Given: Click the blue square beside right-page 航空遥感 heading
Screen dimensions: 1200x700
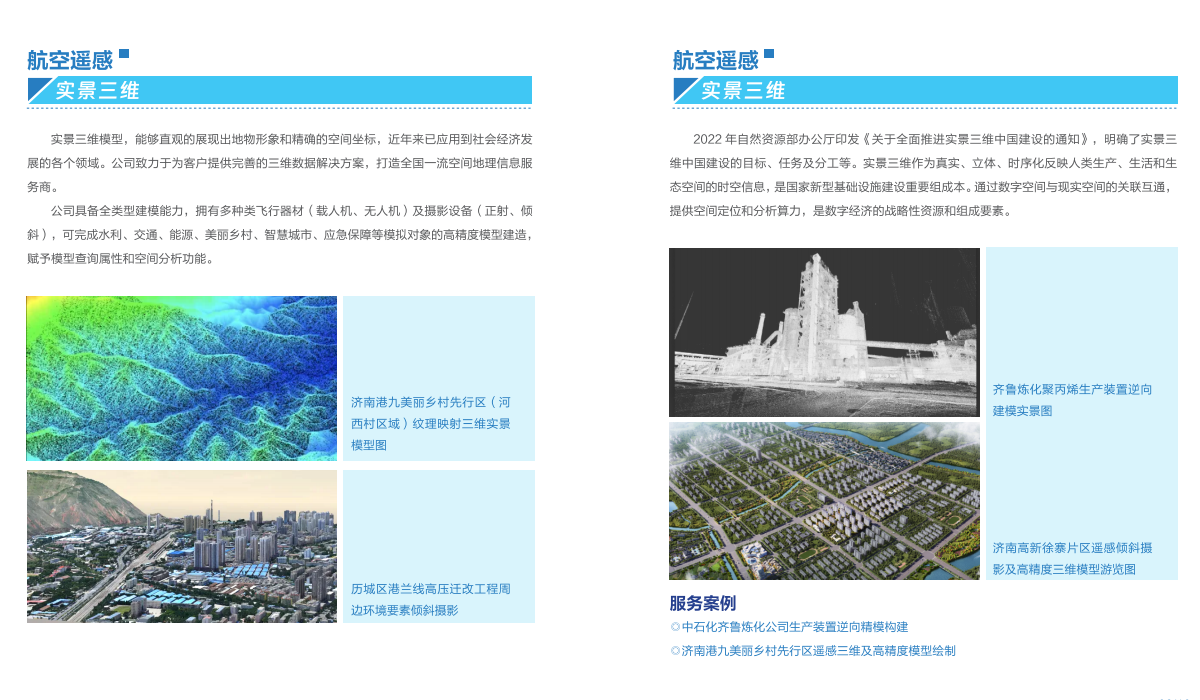Looking at the screenshot, I should click(x=769, y=54).
